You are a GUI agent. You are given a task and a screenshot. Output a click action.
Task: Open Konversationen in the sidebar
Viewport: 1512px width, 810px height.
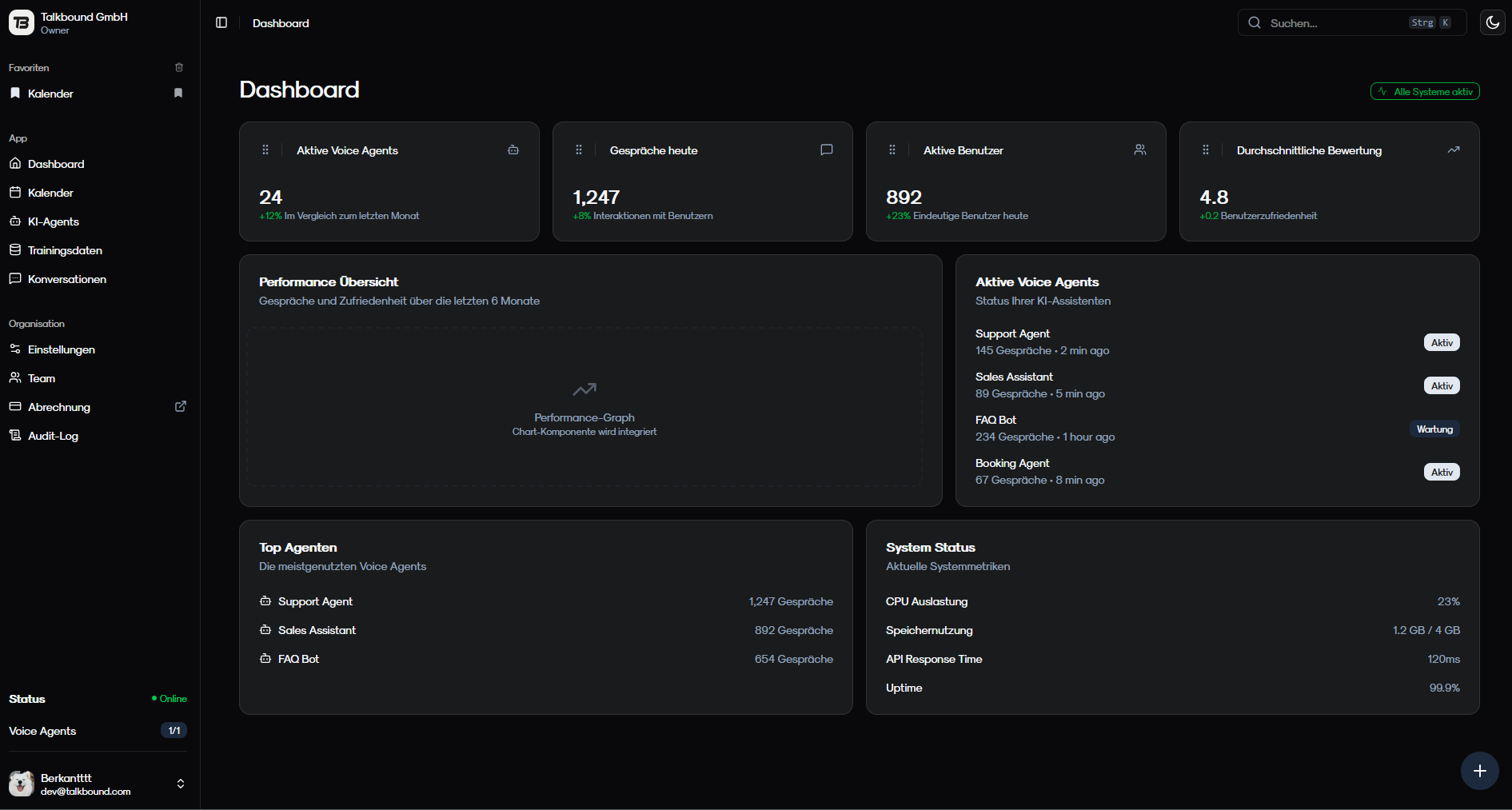[66, 279]
